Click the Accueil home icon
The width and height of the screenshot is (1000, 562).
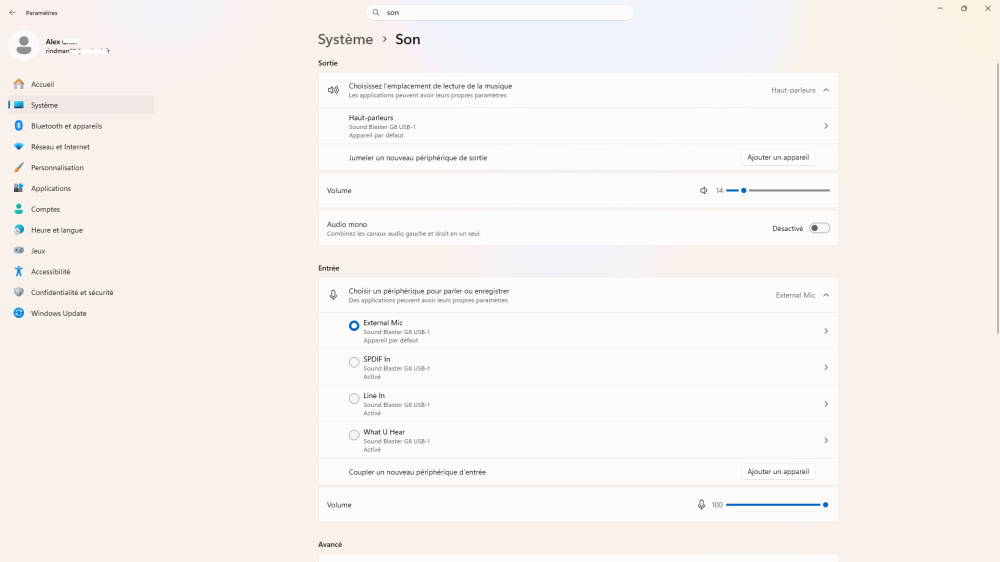click(18, 84)
